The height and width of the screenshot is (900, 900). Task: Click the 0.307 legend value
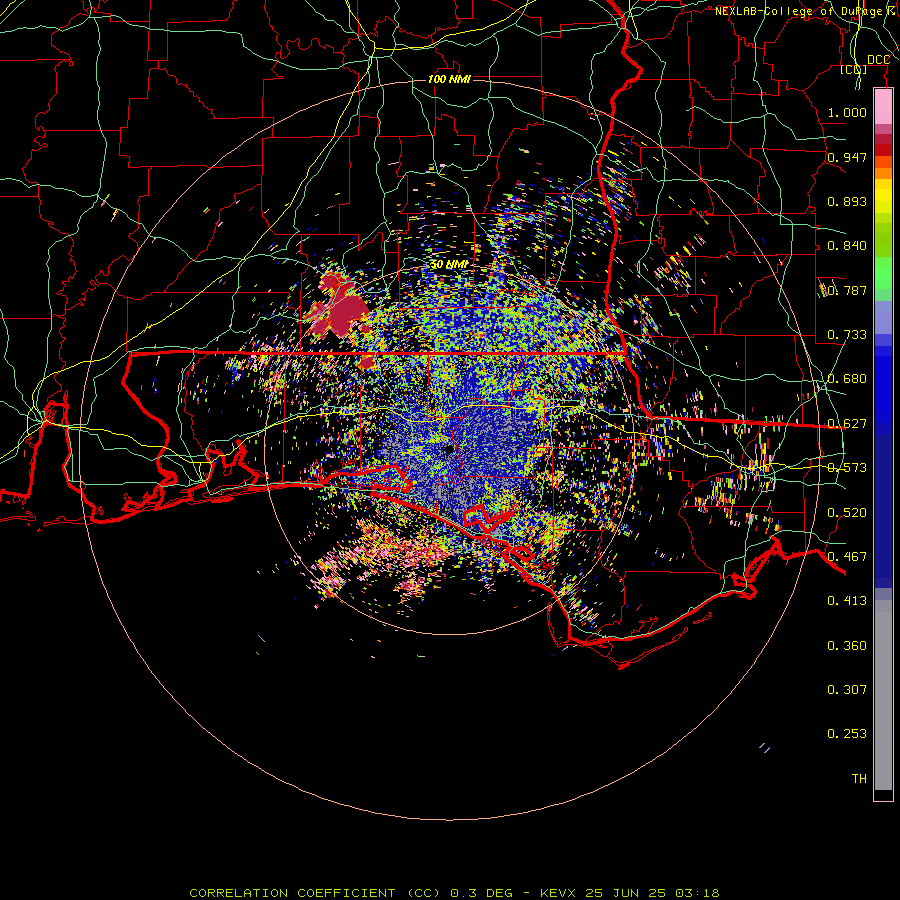pos(847,690)
